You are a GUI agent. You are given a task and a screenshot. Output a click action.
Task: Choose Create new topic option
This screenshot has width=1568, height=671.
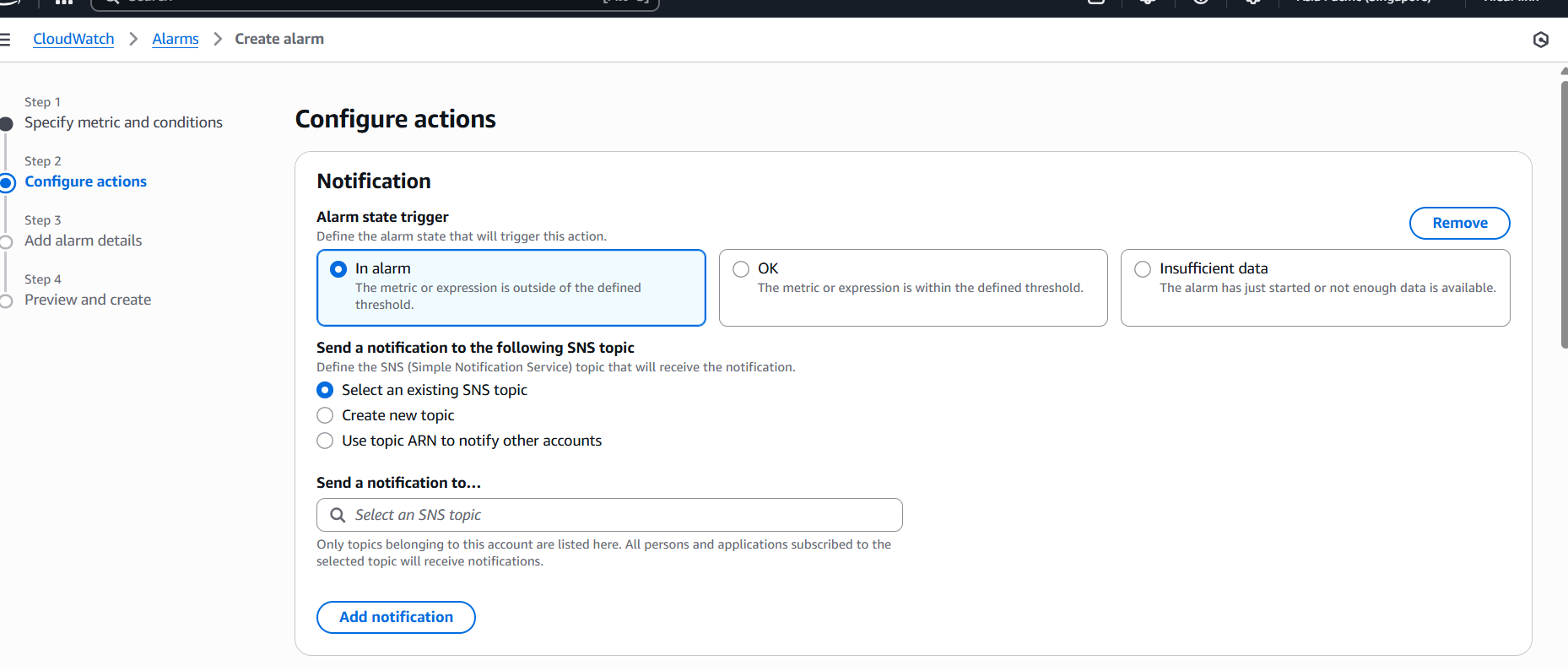[325, 415]
